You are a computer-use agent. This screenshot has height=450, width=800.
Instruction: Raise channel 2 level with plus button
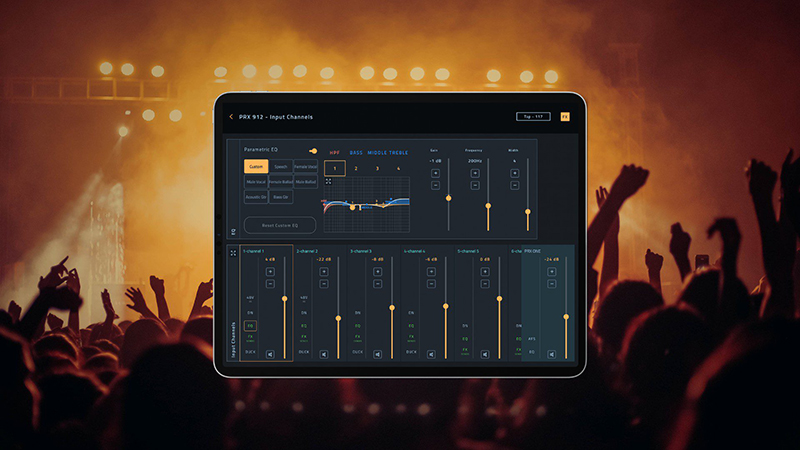(x=324, y=272)
